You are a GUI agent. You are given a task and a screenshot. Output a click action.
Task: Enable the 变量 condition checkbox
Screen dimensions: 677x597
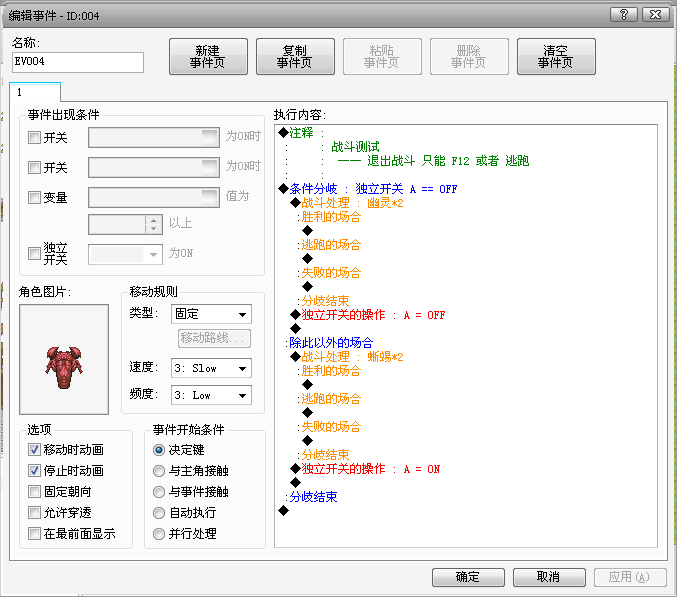(34, 198)
